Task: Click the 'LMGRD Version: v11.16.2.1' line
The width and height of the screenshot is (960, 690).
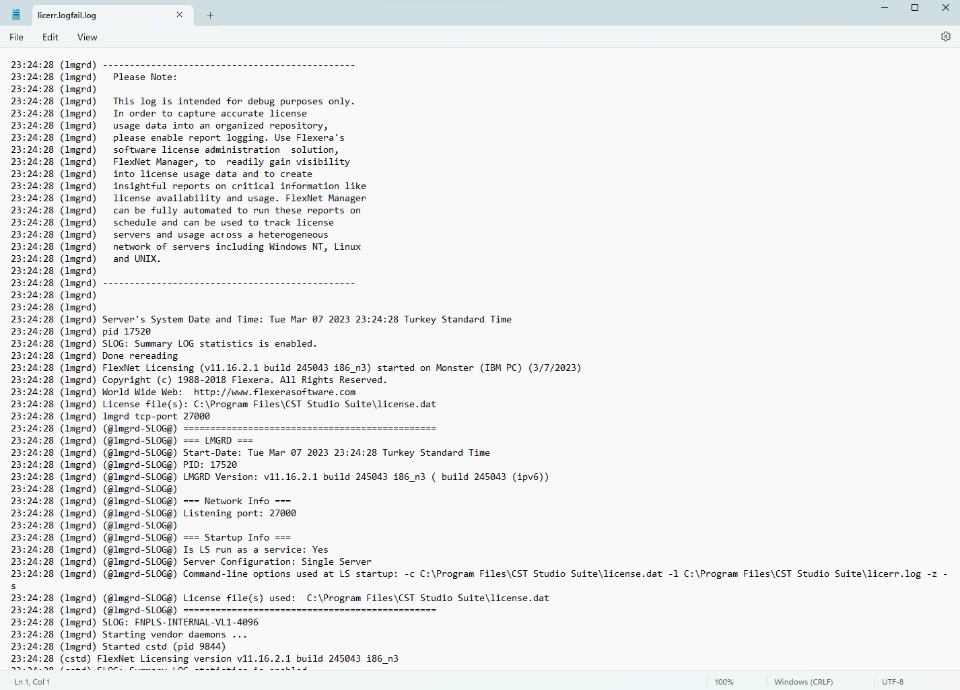Action: (x=366, y=476)
